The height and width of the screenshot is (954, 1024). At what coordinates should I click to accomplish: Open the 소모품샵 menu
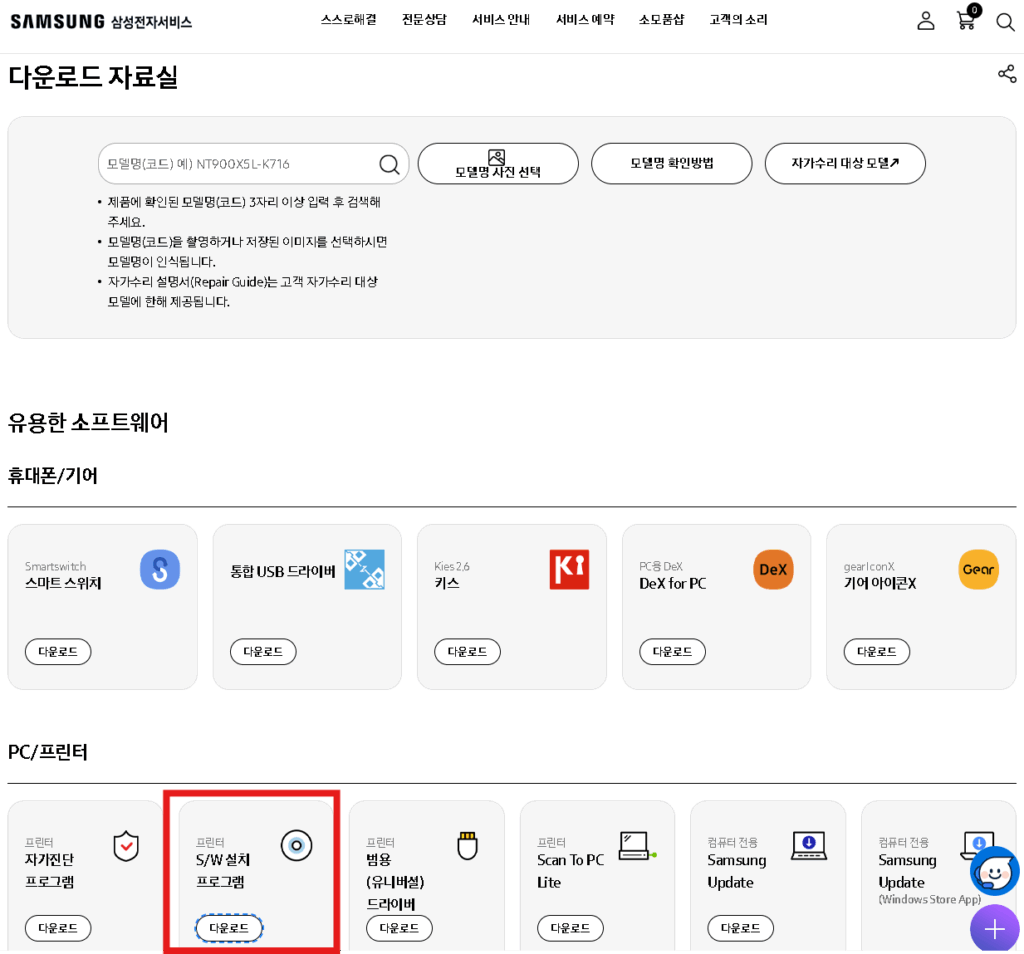click(662, 20)
